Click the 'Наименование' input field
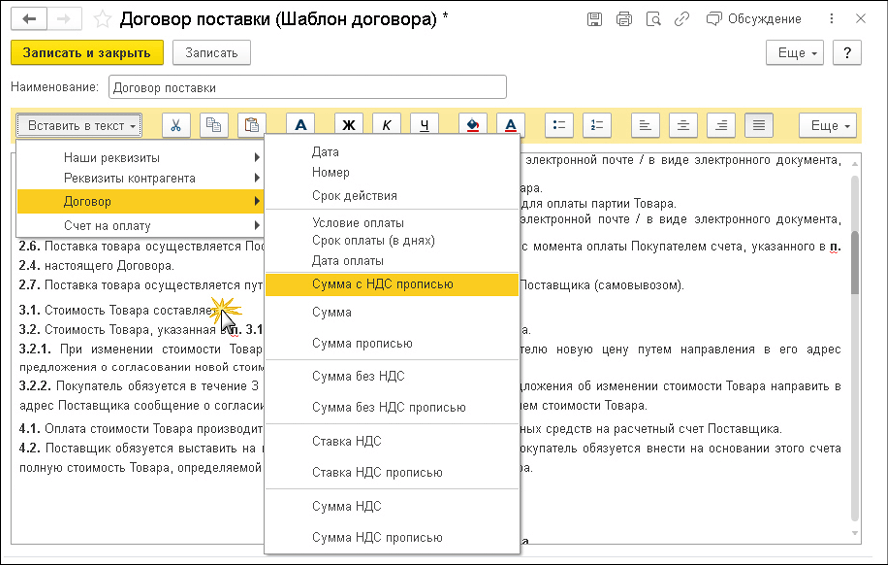Image resolution: width=888 pixels, height=565 pixels. pyautogui.click(x=306, y=87)
